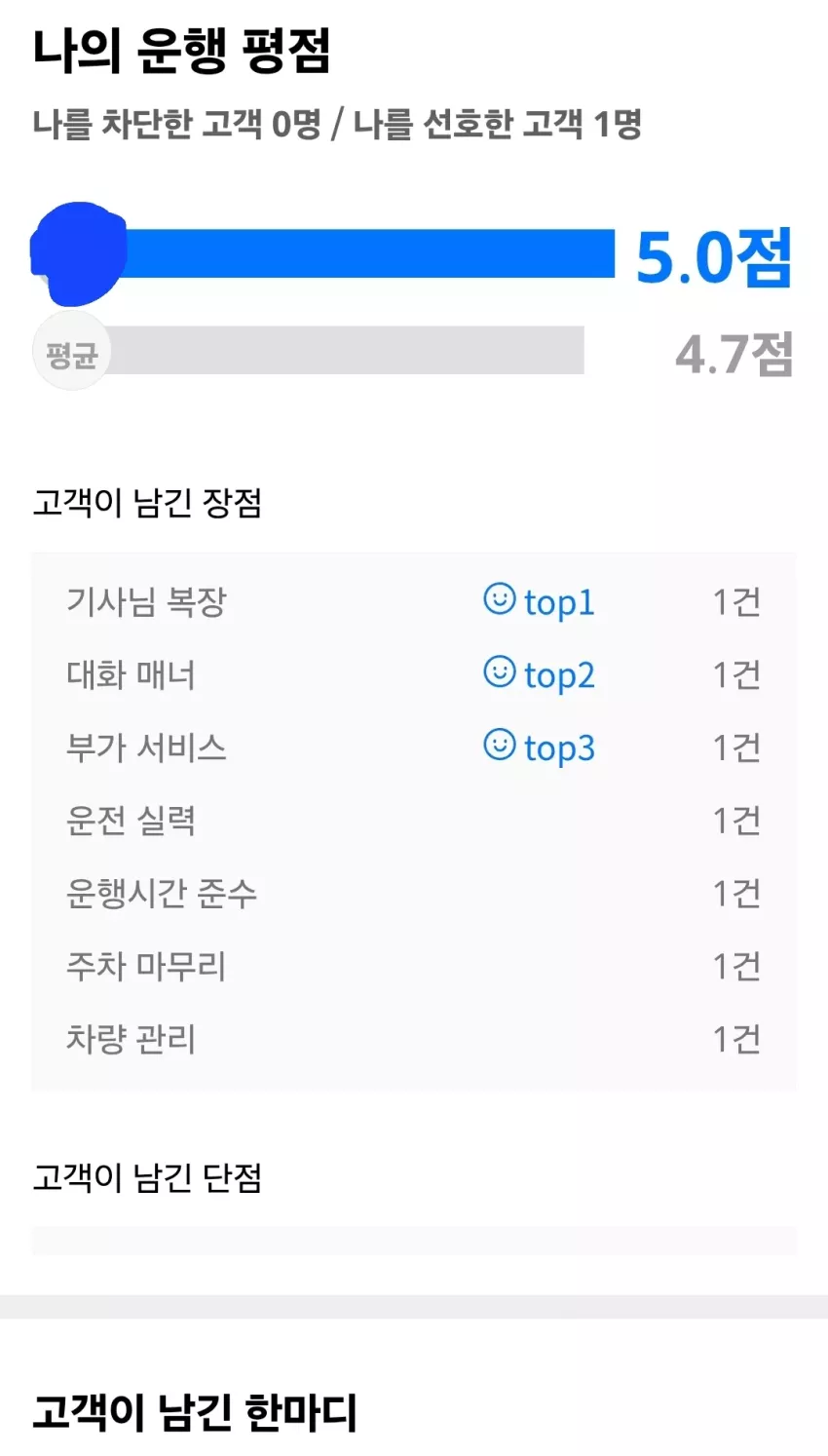Viewport: 828px width, 1456px height.
Task: Tap the 1건 count for 차량 관리
Action: pos(736,1040)
